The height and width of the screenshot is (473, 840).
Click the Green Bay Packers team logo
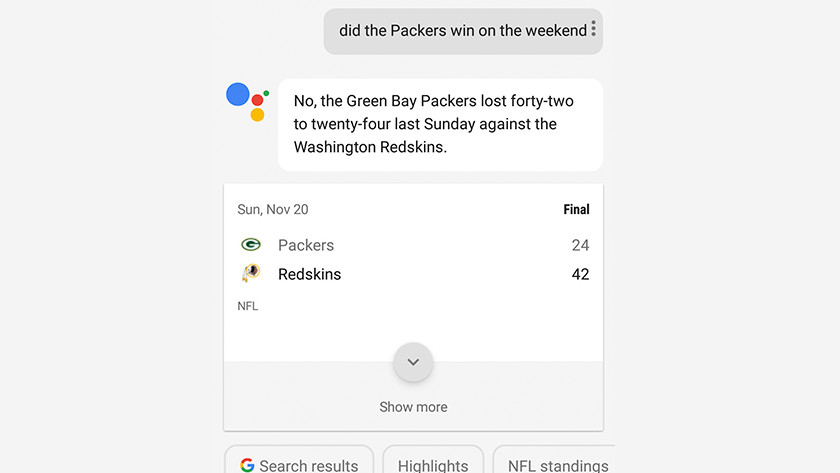pos(251,245)
